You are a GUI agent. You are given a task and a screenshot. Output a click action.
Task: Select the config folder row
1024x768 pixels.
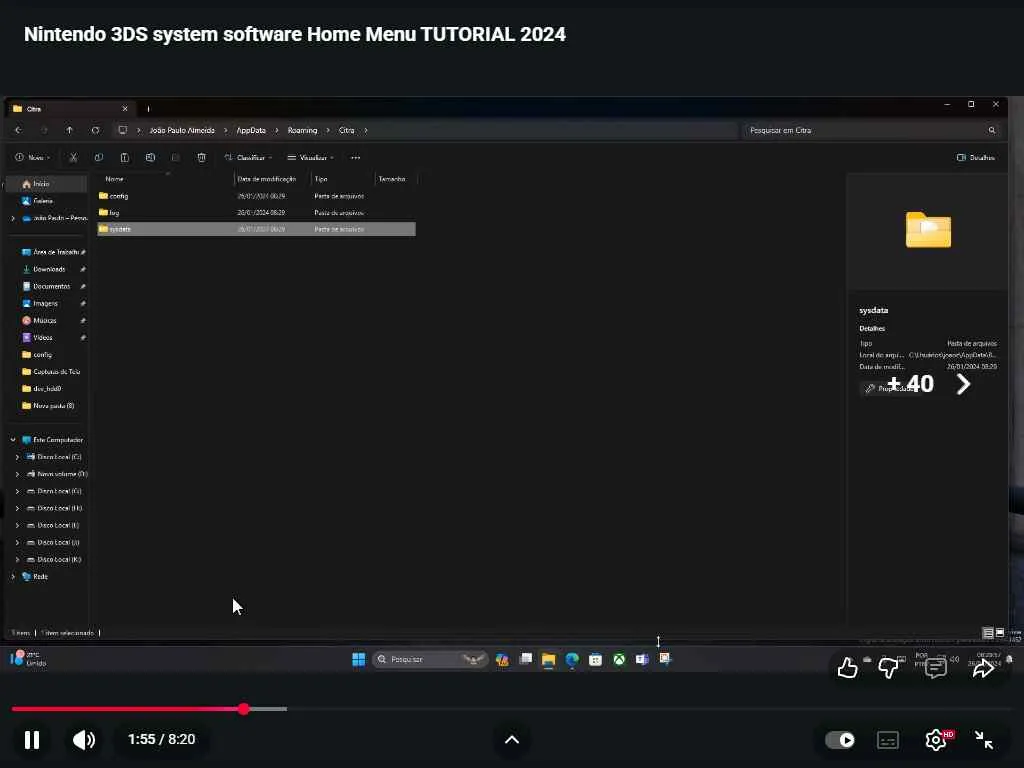256,196
